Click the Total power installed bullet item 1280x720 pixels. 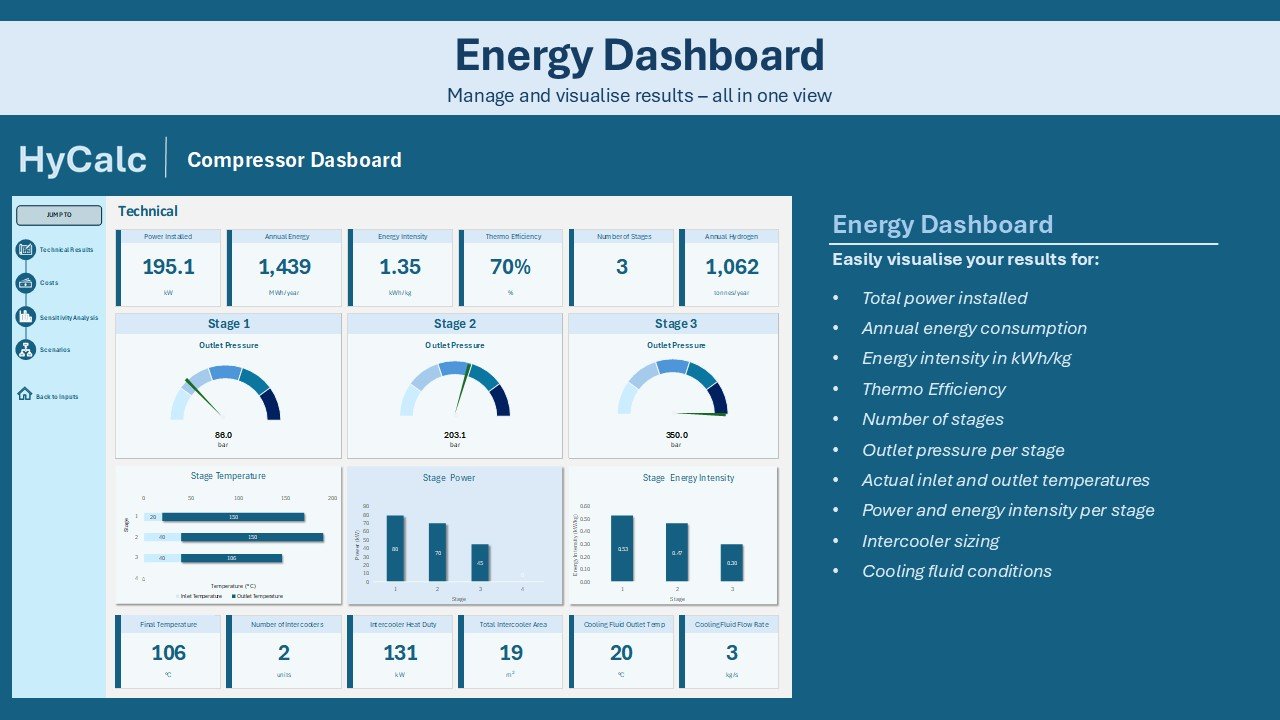[946, 297]
